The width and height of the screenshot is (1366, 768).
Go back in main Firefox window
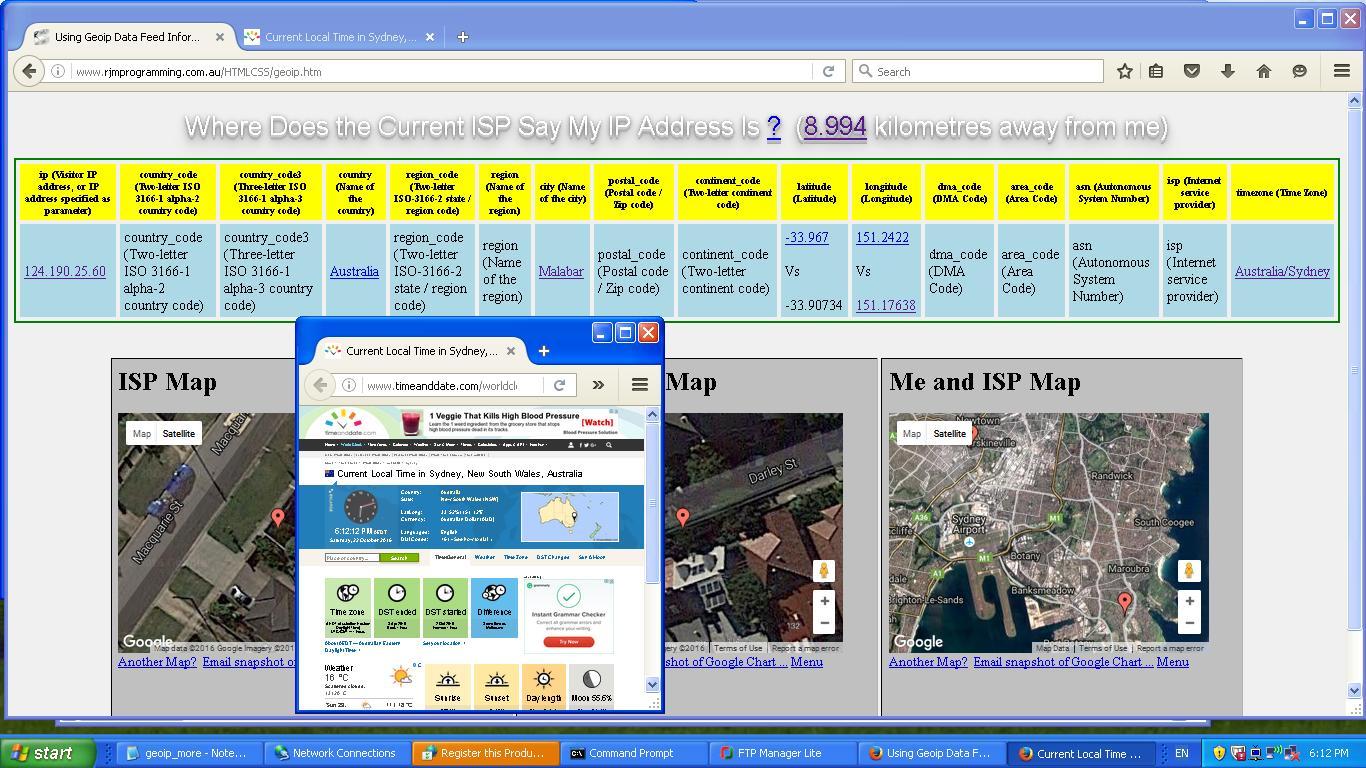point(29,71)
